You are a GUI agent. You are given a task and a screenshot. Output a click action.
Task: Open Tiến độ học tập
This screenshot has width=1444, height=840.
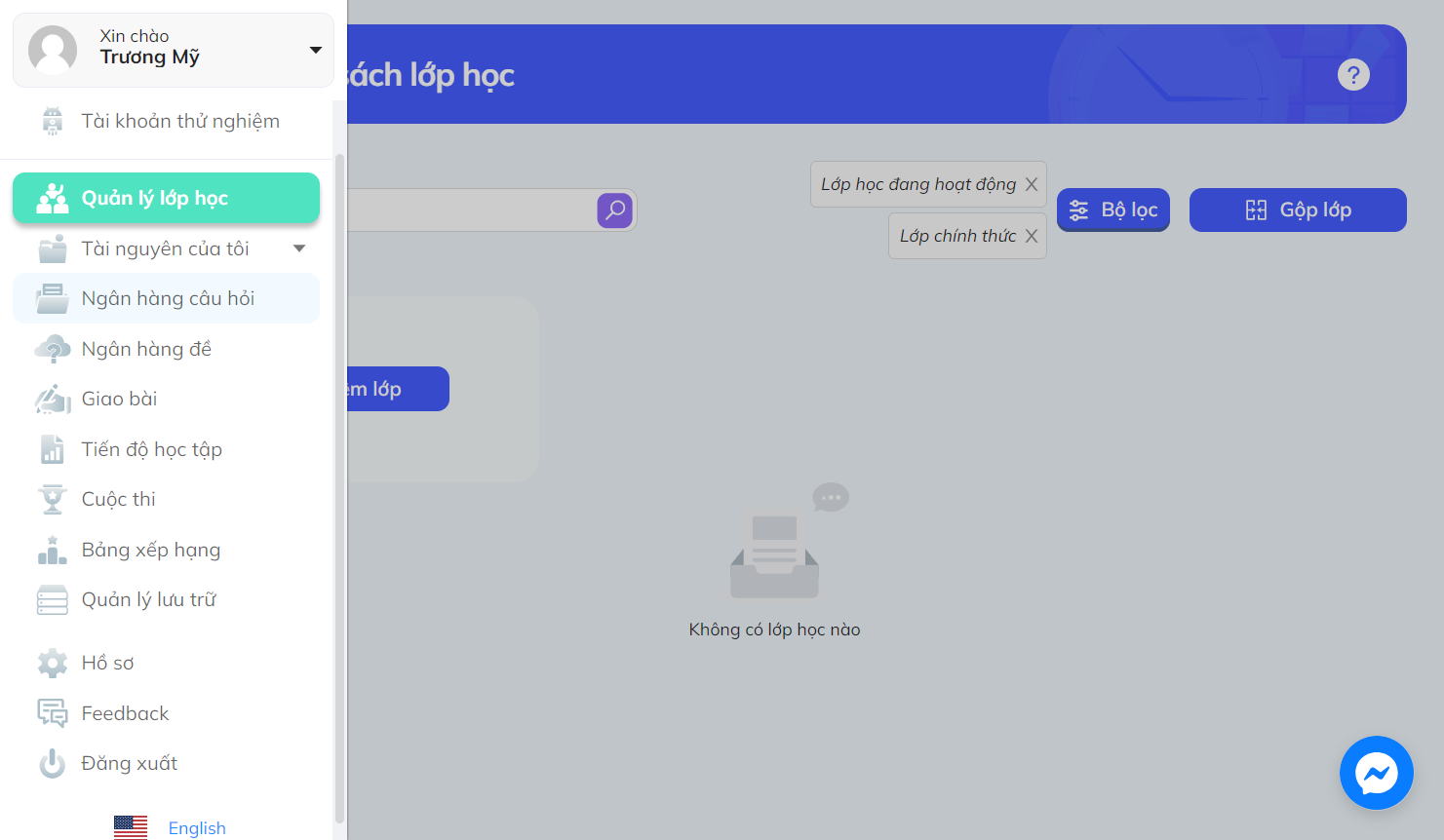pos(166,449)
